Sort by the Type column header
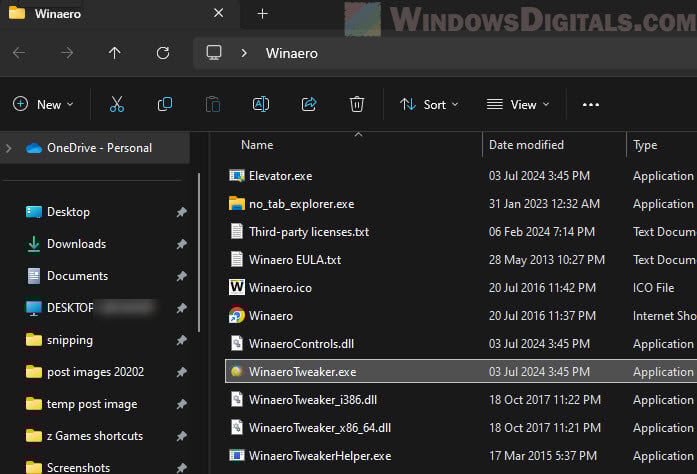Viewport: 697px width, 474px height. [x=645, y=145]
